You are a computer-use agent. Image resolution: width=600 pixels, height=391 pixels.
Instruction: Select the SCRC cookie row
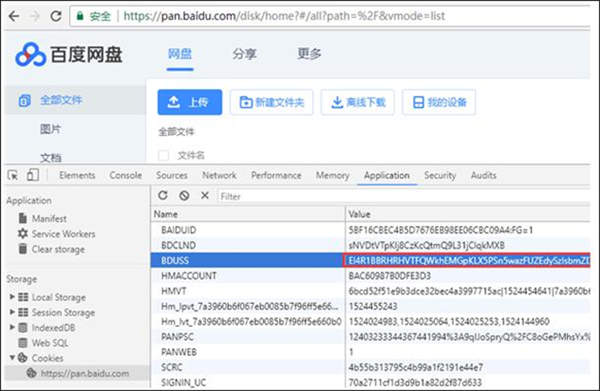point(370,367)
